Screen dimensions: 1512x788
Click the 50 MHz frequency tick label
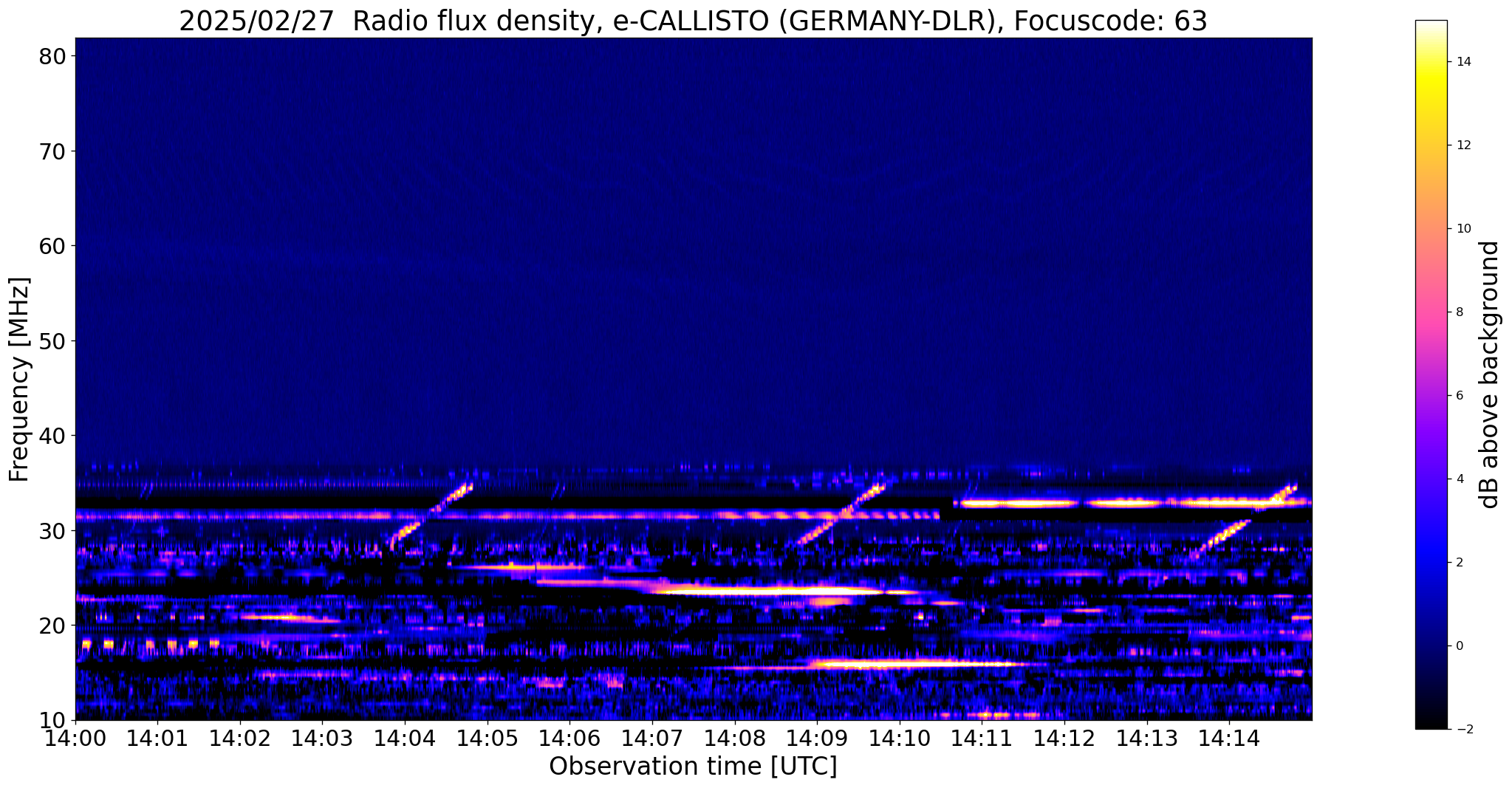point(52,341)
